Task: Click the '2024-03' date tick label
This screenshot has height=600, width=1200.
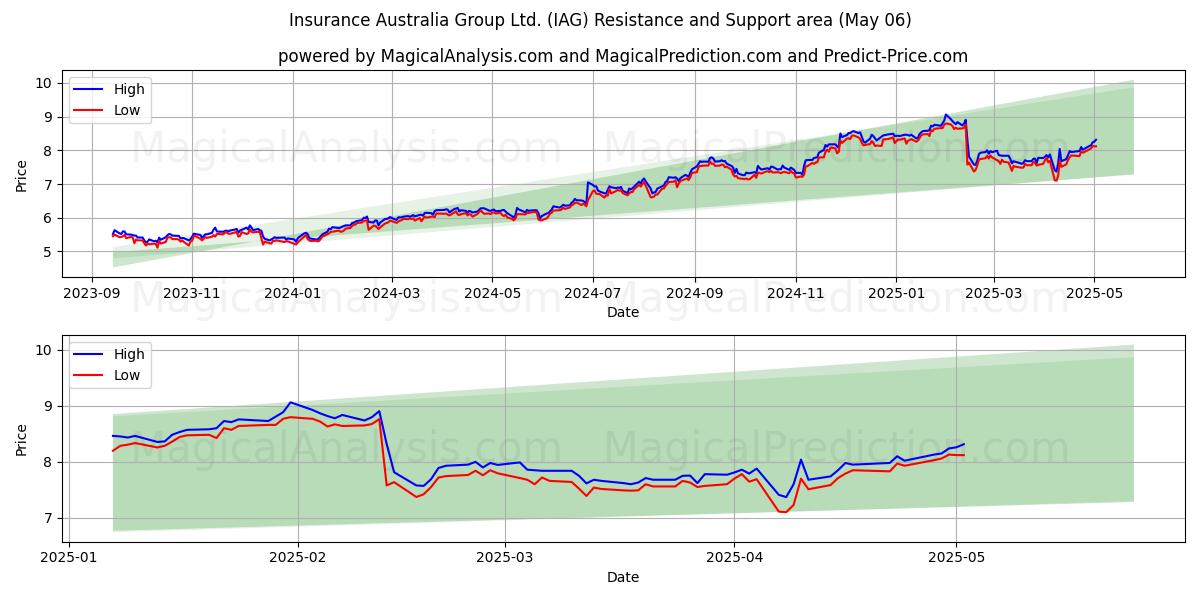Action: (x=392, y=294)
